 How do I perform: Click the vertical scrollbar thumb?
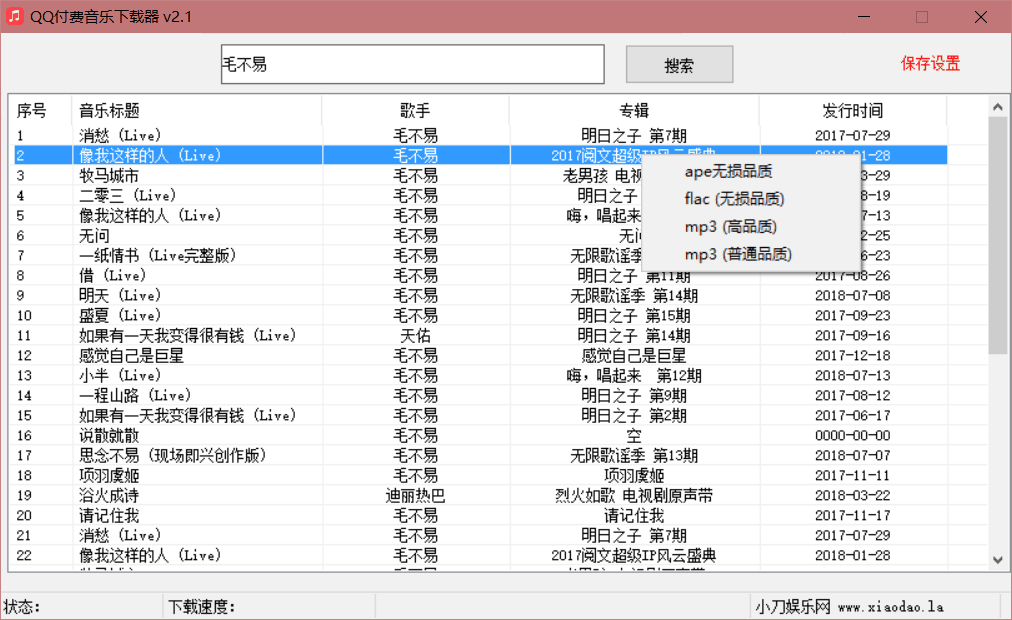pyautogui.click(x=997, y=235)
